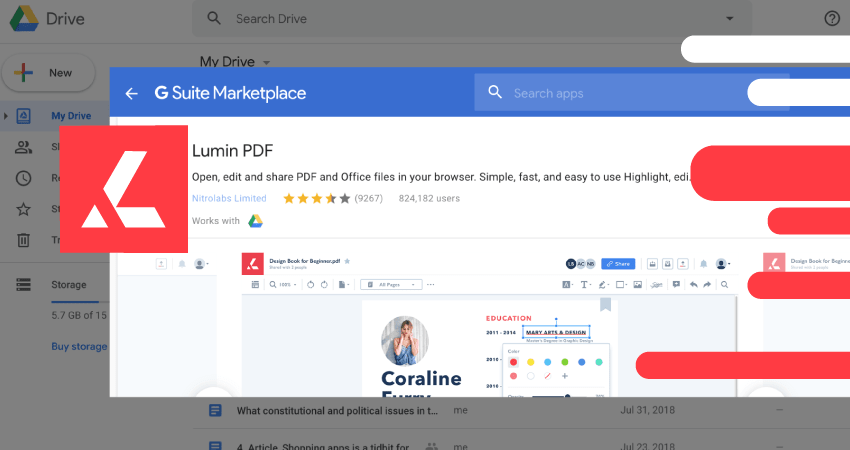Select My Drive in the left sidebar
This screenshot has width=850, height=450.
(x=70, y=116)
